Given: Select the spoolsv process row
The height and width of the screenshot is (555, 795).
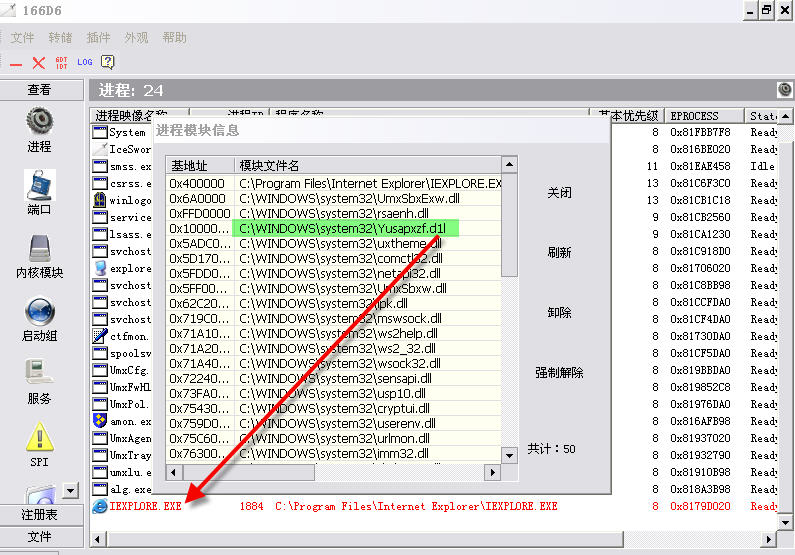Looking at the screenshot, I should 122,353.
